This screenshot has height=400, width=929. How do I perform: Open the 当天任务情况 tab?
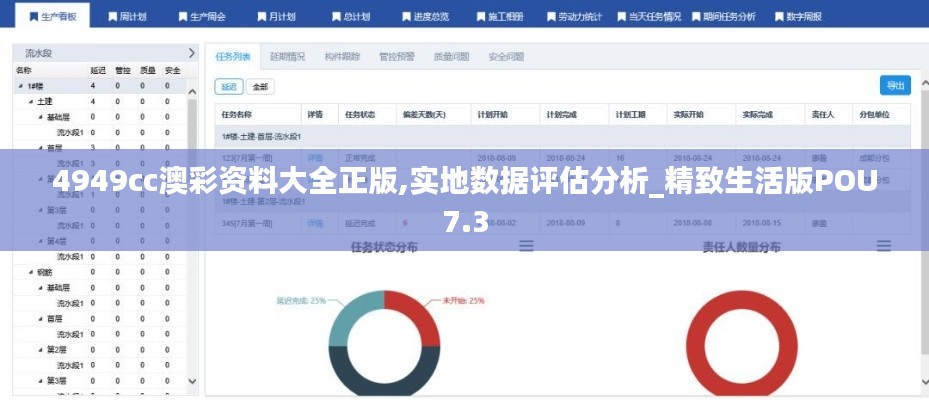pos(649,17)
